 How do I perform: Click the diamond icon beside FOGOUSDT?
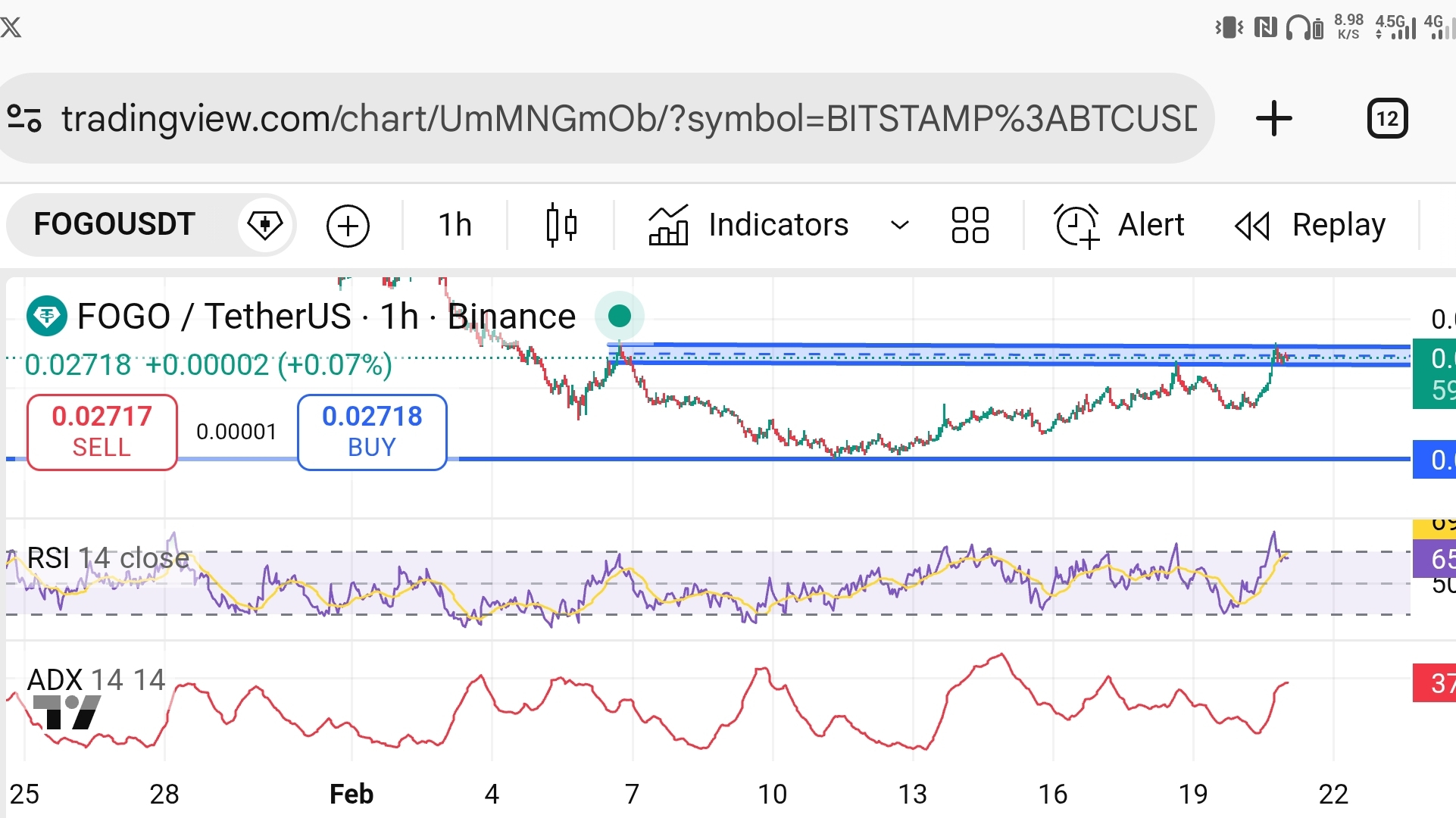[265, 225]
